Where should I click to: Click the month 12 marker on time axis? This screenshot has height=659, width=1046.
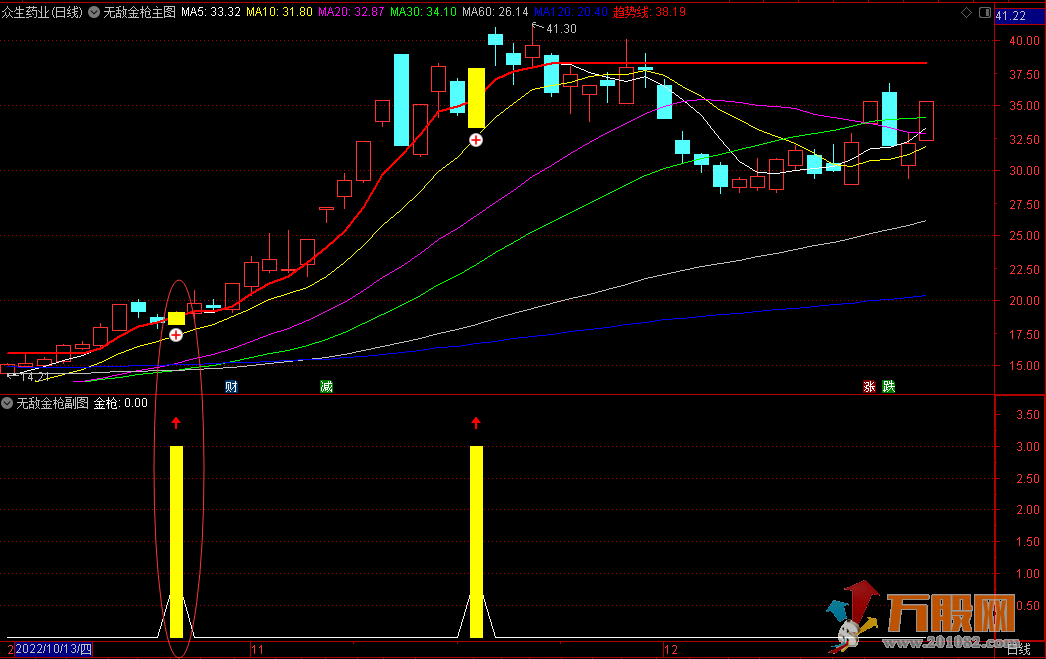(x=671, y=650)
